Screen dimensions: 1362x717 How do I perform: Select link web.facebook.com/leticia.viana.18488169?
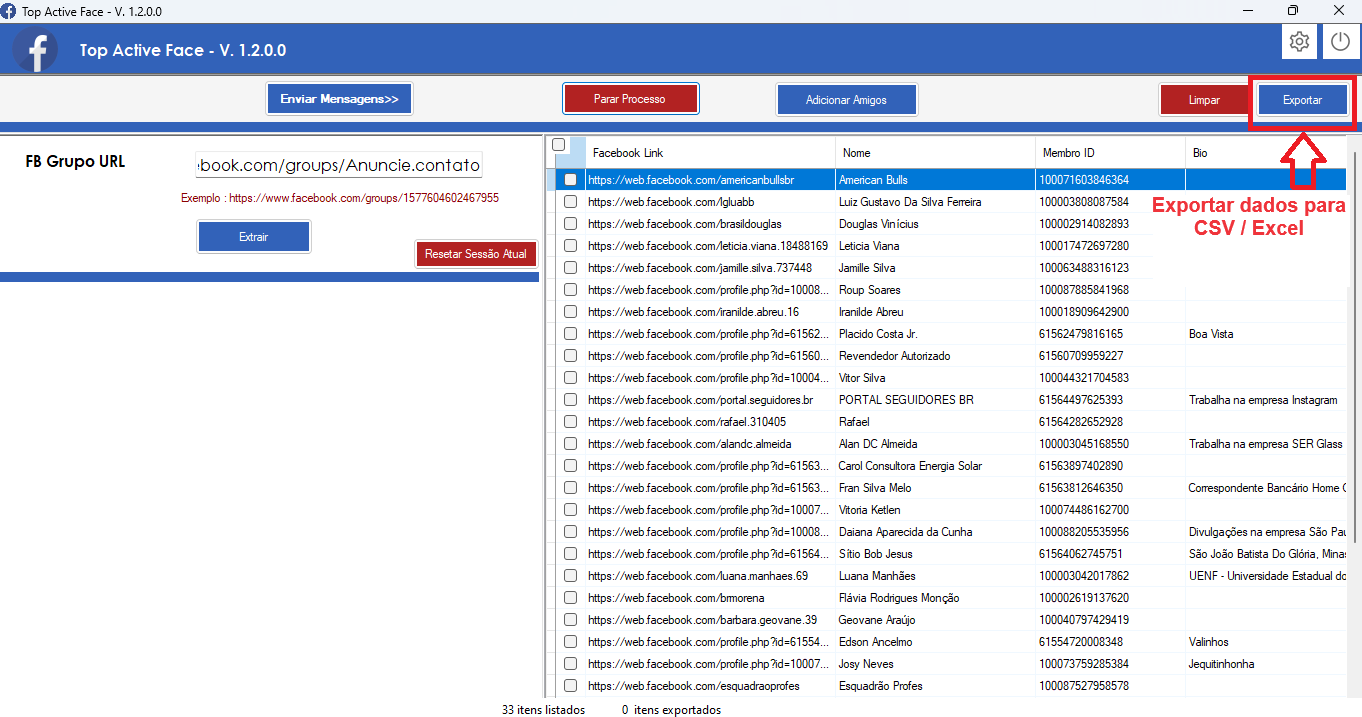pos(708,246)
